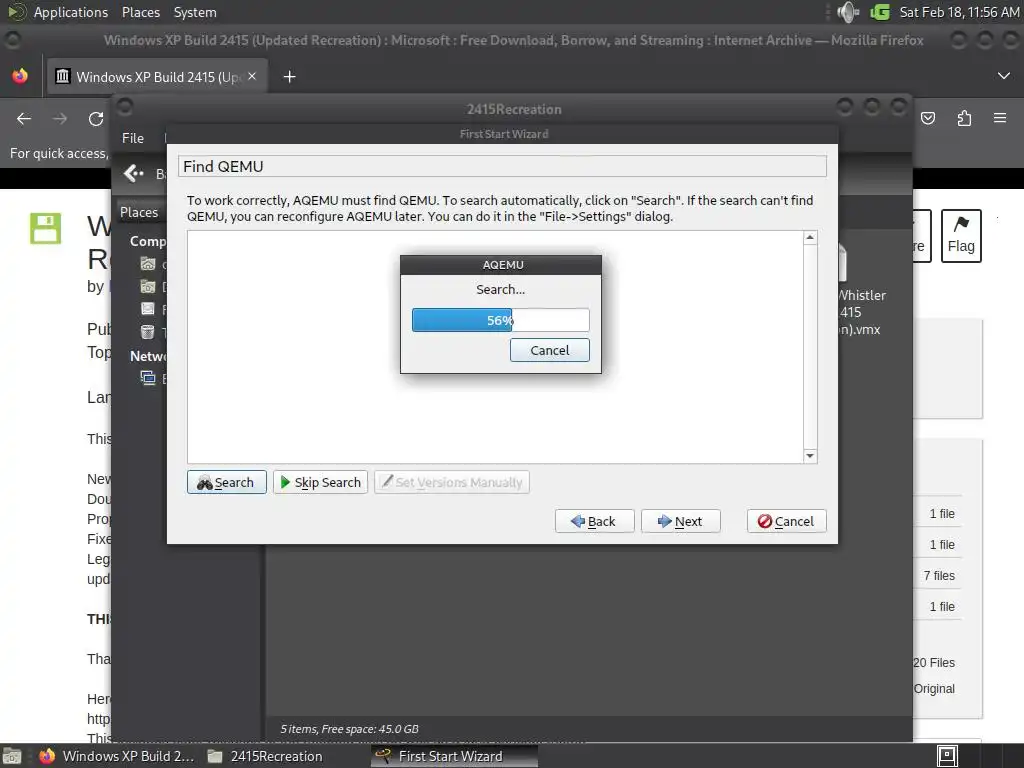1024x768 pixels.
Task: Close the Windows XP Build 2415 tab
Action: 252,76
